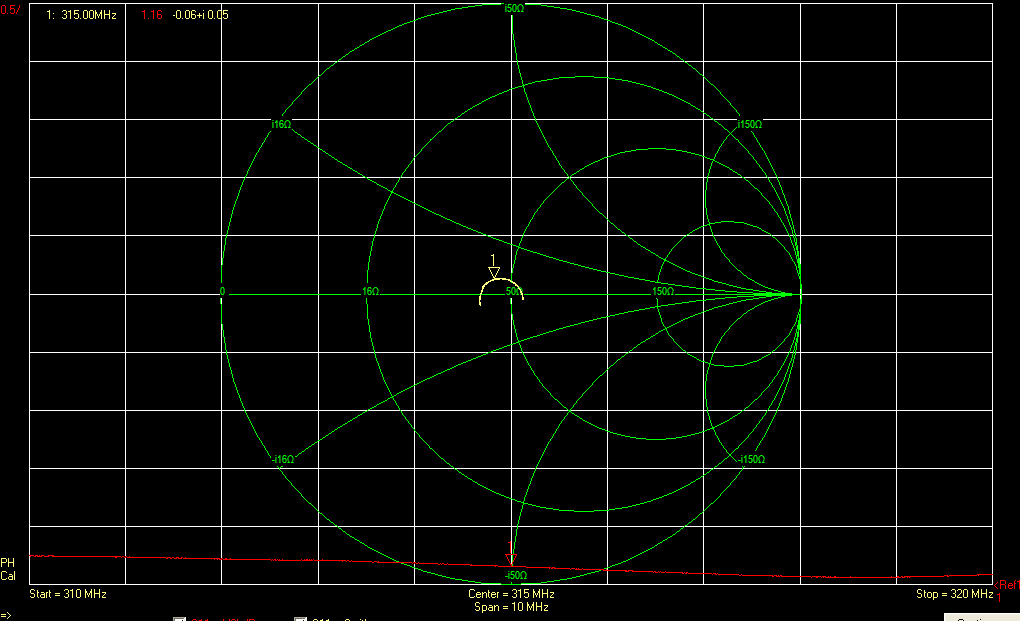Click the -i16Ω reactance label
The image size is (1020, 621).
click(x=283, y=459)
